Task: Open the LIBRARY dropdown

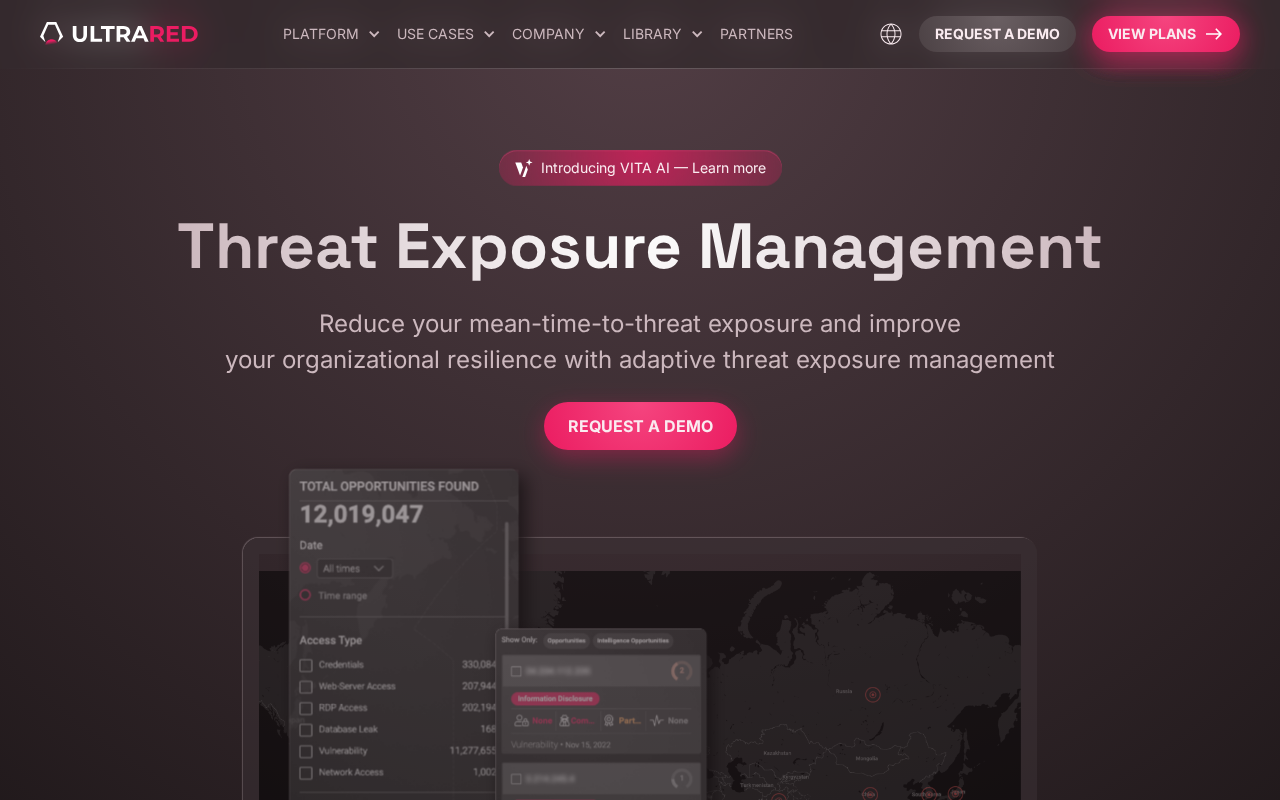Action: pos(663,34)
